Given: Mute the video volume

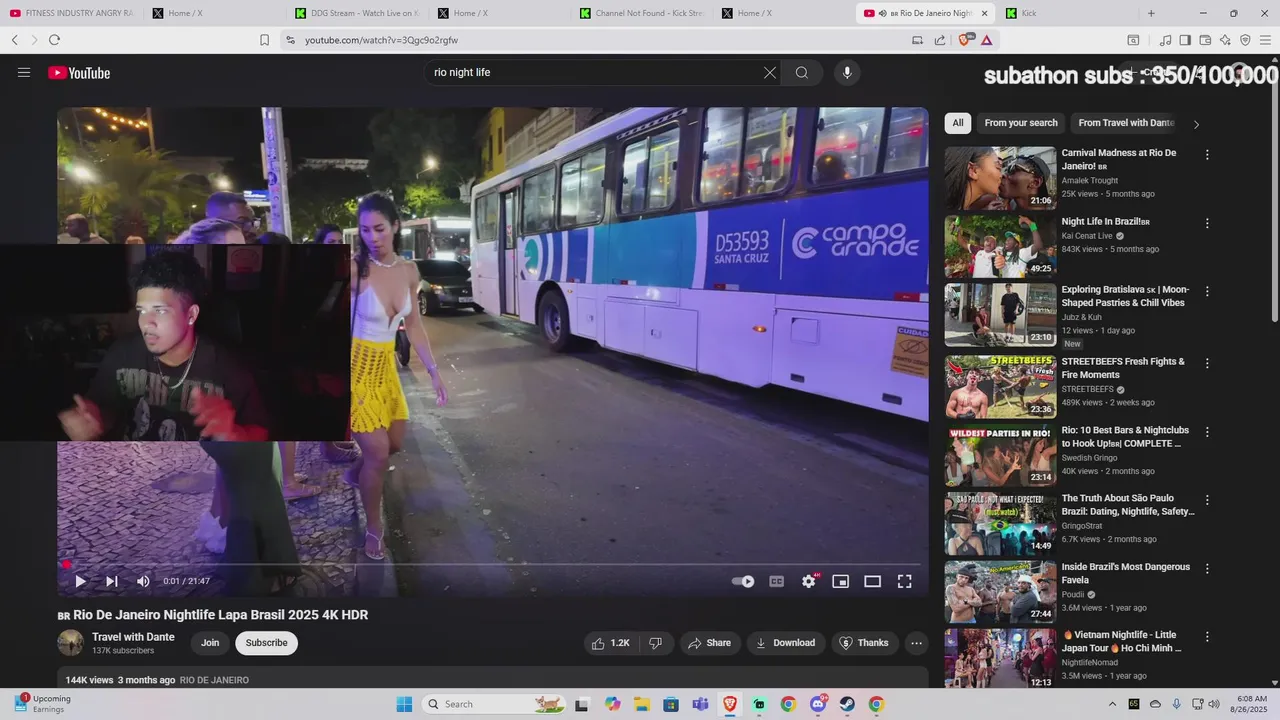Looking at the screenshot, I should pyautogui.click(x=143, y=581).
